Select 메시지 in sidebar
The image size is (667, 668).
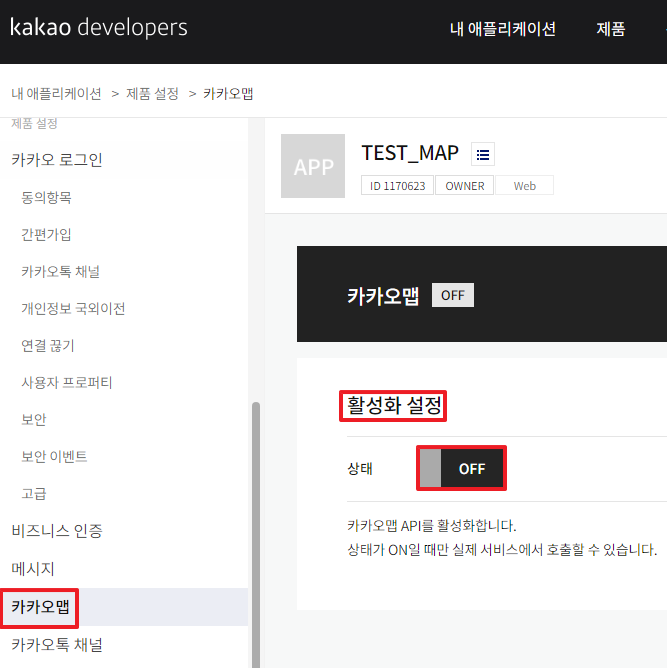pos(33,569)
